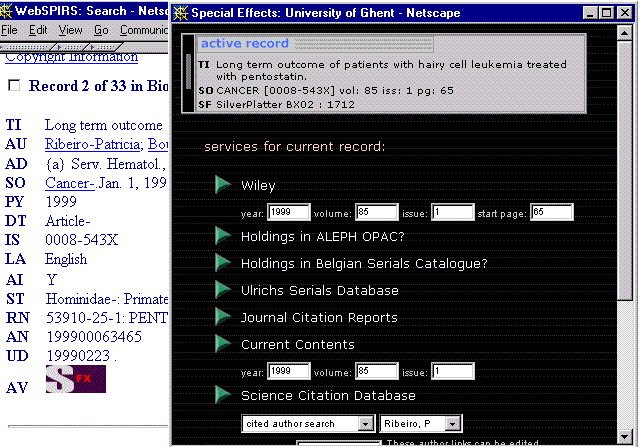Image resolution: width=640 pixels, height=447 pixels.
Task: Tick the Record 2 of 33 checkbox
Action: pyautogui.click(x=14, y=86)
